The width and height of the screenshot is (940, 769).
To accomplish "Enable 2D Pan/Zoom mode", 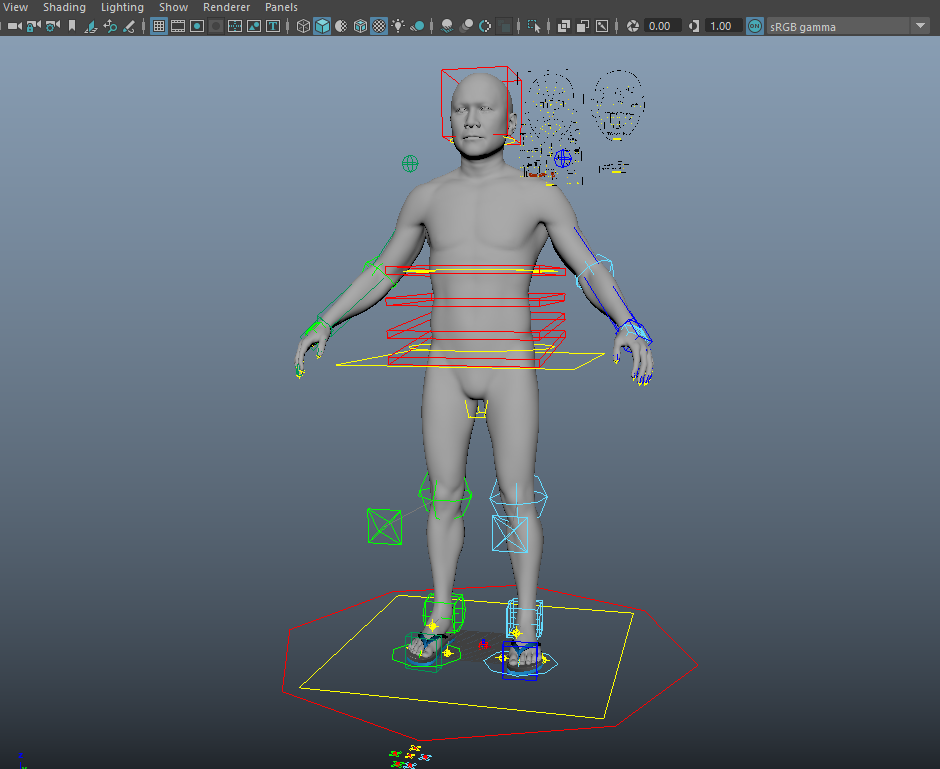I will (109, 26).
